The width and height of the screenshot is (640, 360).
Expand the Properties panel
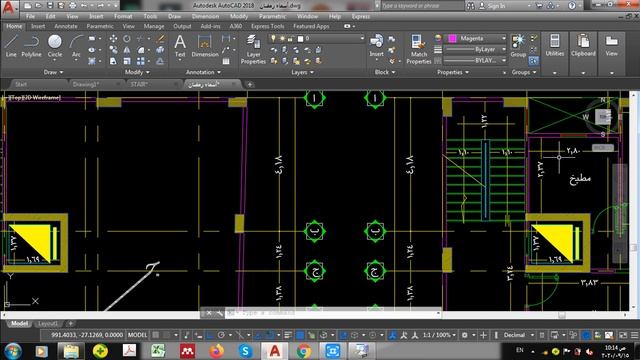tap(452, 72)
